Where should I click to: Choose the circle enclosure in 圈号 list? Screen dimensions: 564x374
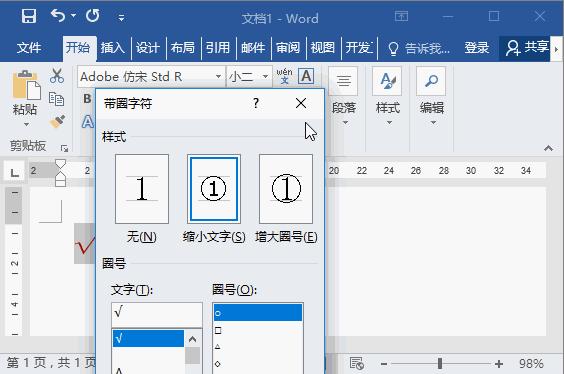point(258,313)
